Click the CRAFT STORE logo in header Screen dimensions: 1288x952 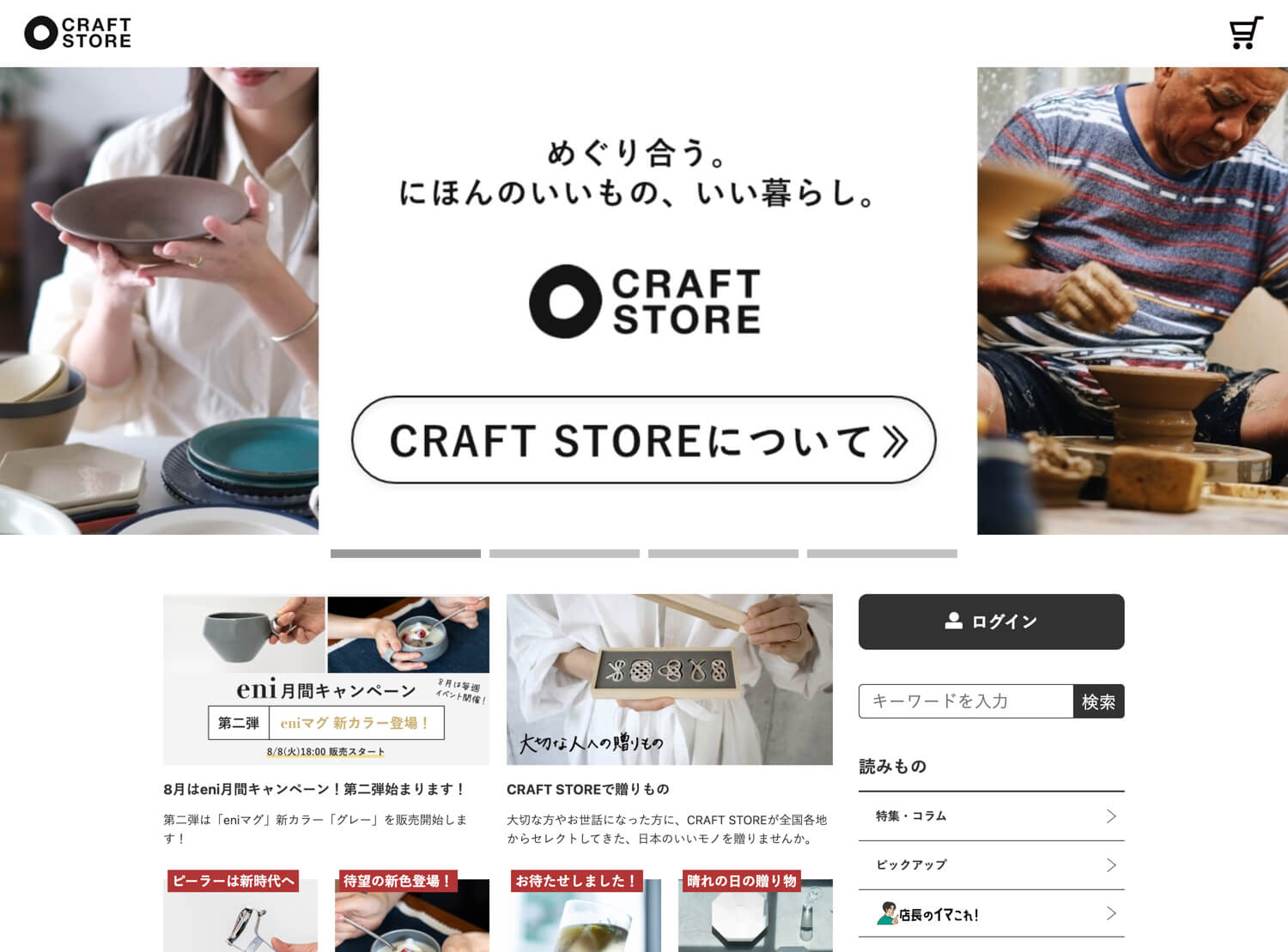point(78,33)
